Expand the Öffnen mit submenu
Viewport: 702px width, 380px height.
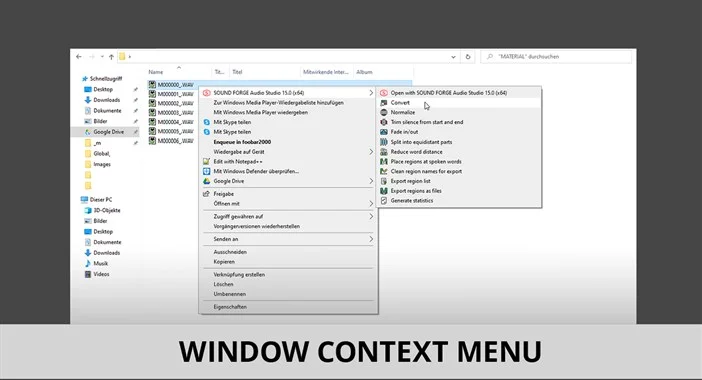click(x=288, y=204)
